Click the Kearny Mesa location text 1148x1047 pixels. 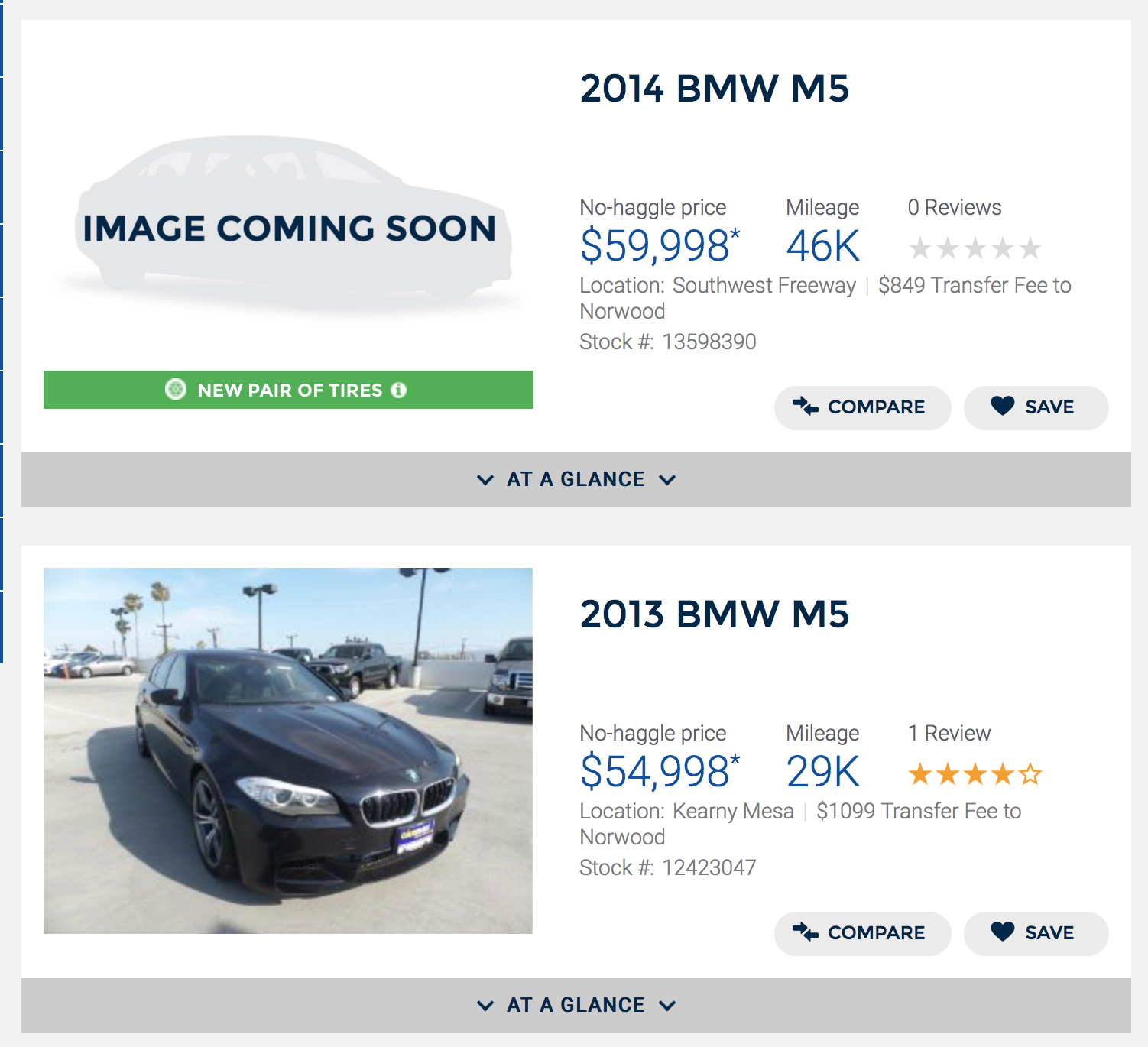[x=733, y=811]
